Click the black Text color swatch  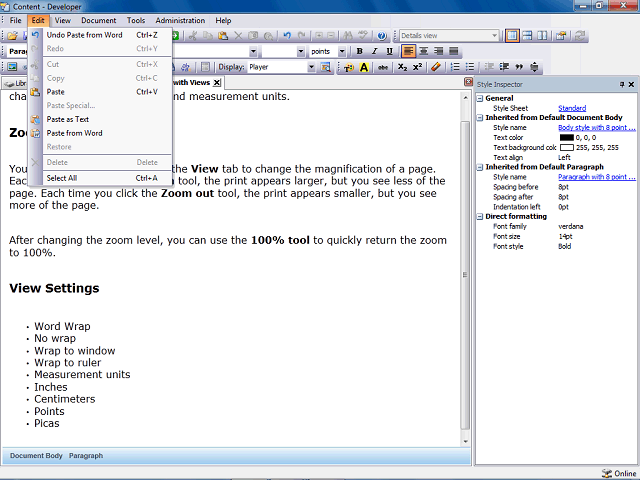(x=567, y=138)
